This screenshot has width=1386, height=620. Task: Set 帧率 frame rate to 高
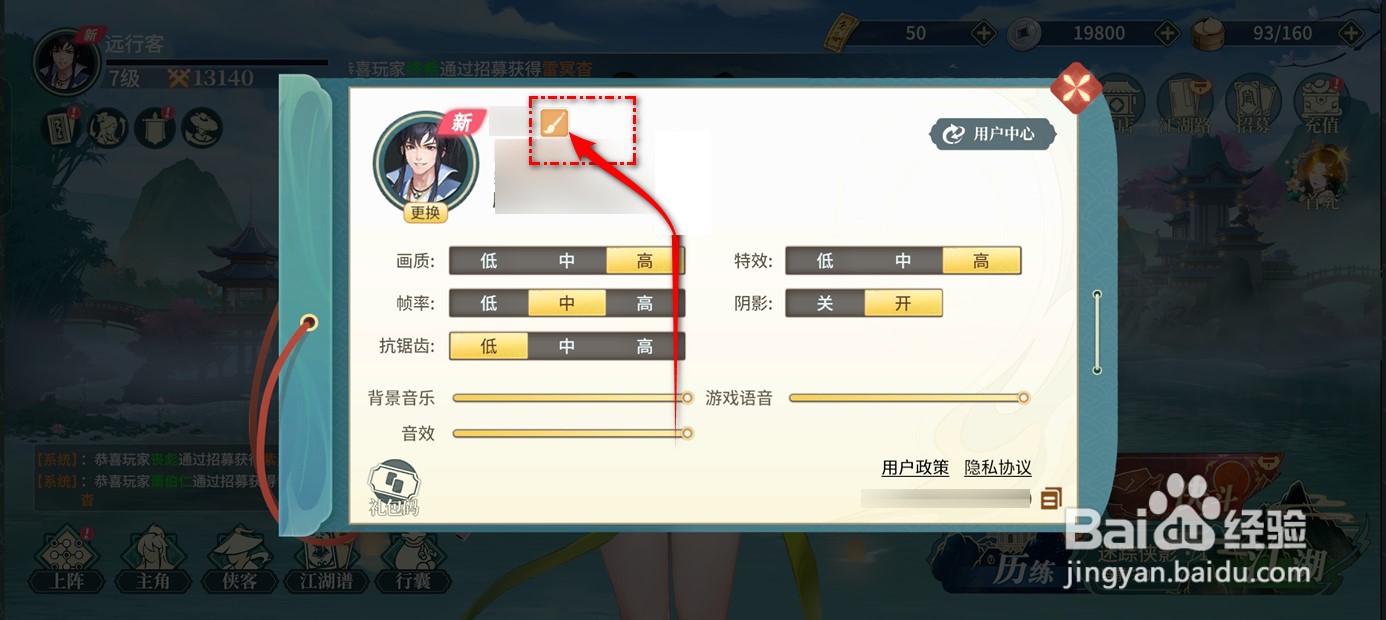(645, 303)
